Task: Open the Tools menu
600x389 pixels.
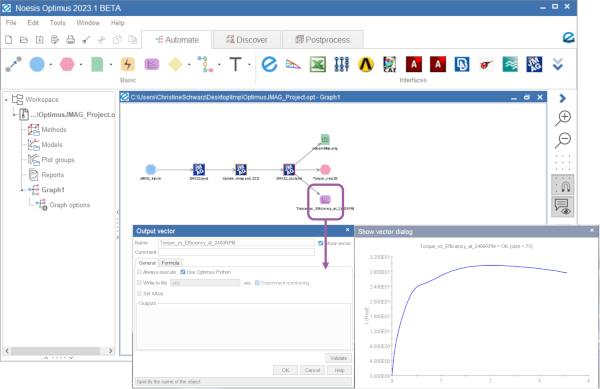Action: pos(57,23)
